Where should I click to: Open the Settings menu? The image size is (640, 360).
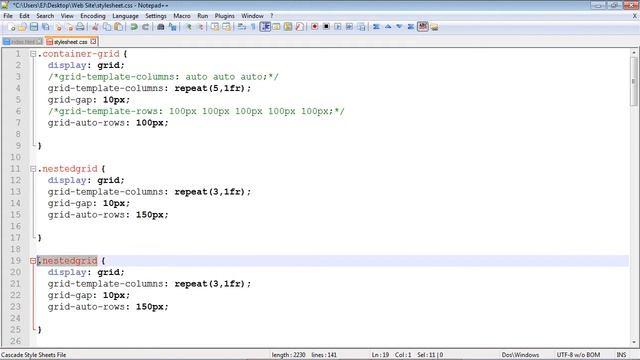pyautogui.click(x=156, y=16)
